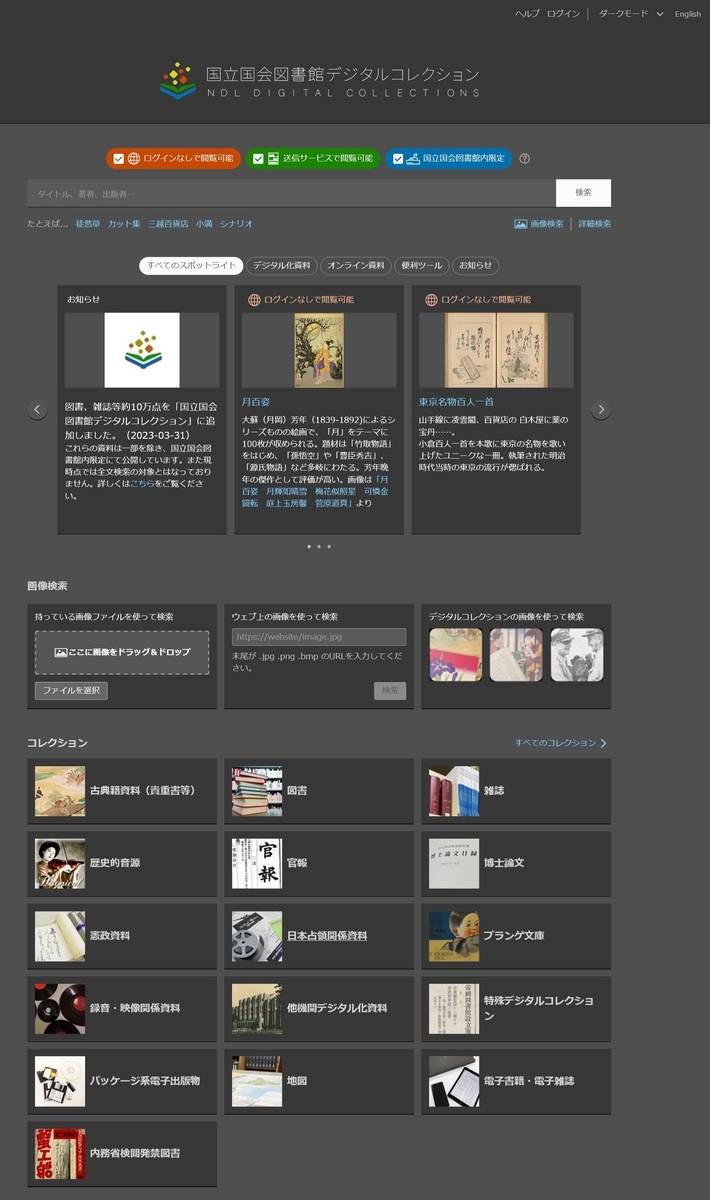The image size is (710, 1200).
Task: Open 歴史的音源 collection tile
Action: [121, 864]
